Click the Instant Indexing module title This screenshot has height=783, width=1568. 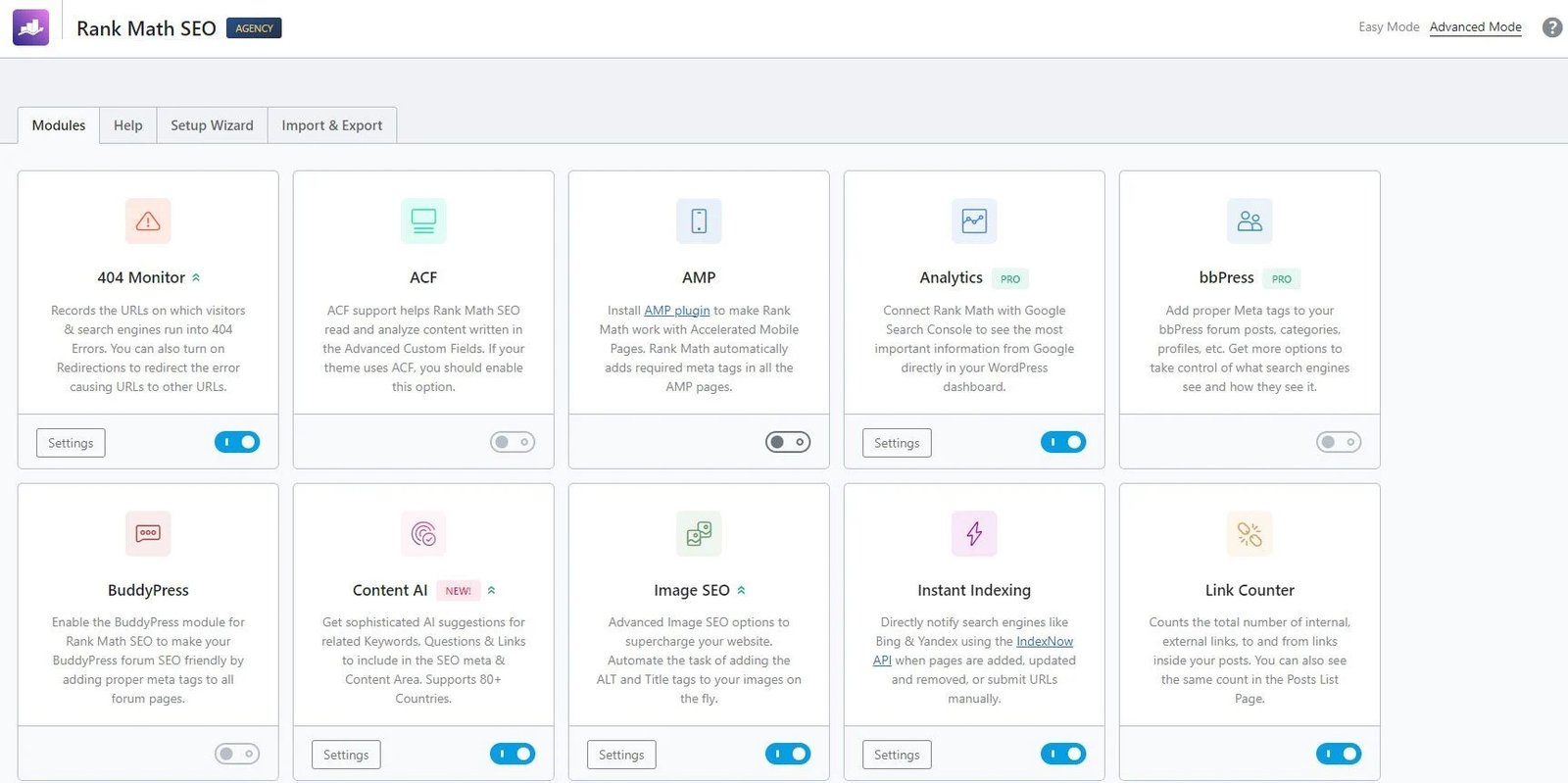(x=974, y=591)
